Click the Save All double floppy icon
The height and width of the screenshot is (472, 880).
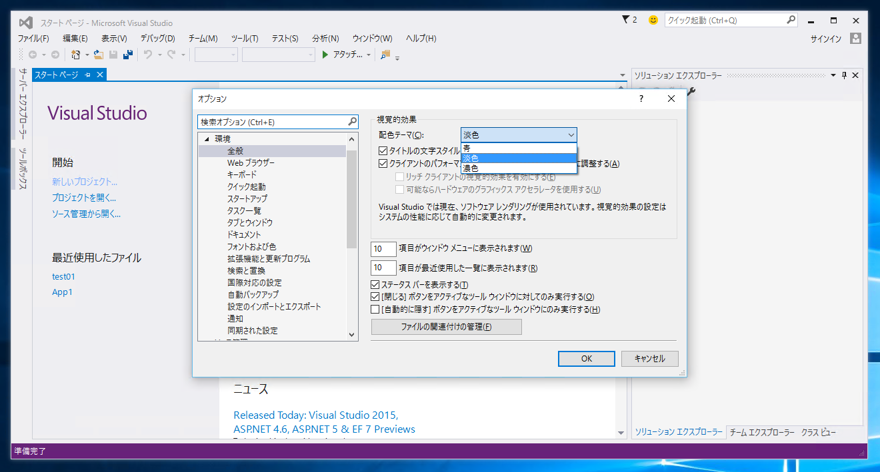(x=128, y=55)
